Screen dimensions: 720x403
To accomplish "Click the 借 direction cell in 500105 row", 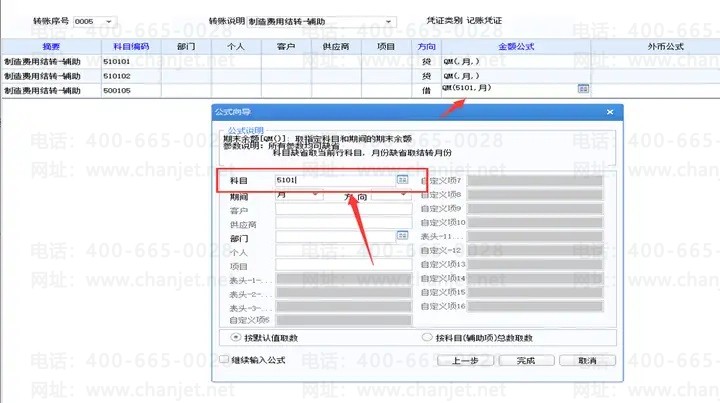I will point(427,91).
